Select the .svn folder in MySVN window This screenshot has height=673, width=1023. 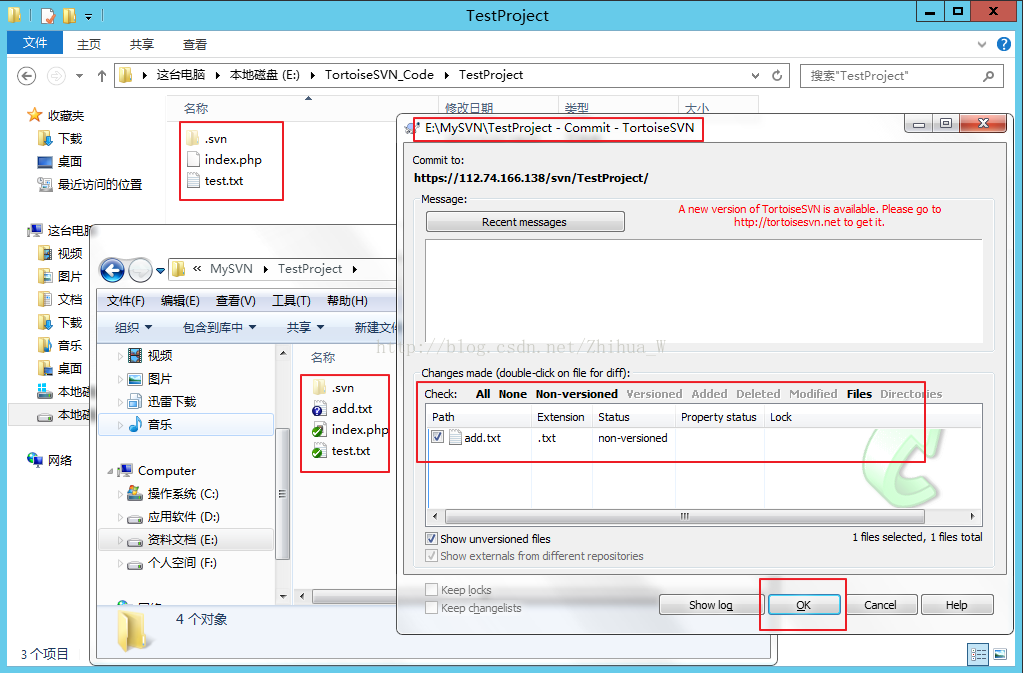(x=334, y=388)
